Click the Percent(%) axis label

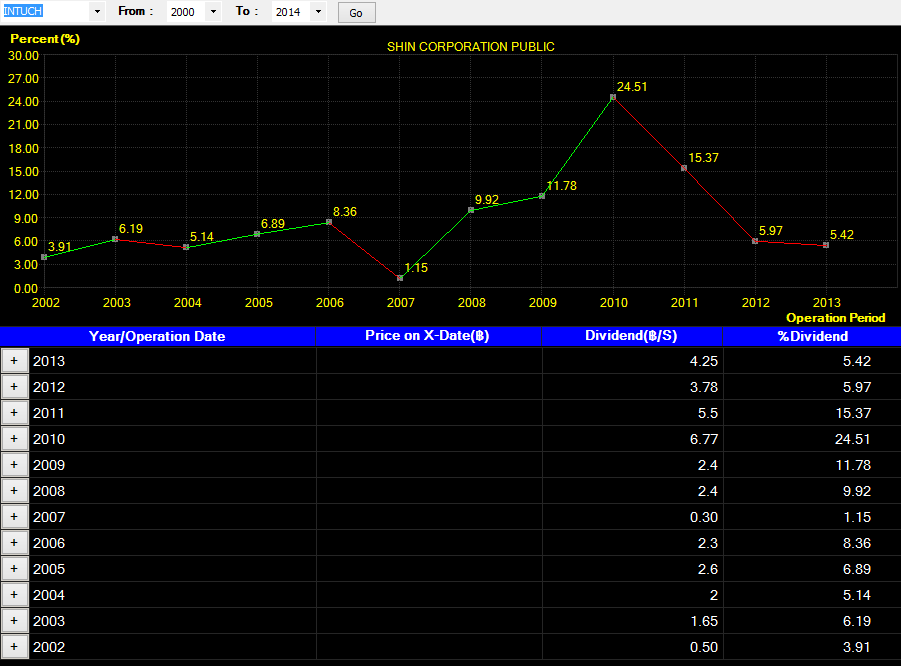click(45, 39)
